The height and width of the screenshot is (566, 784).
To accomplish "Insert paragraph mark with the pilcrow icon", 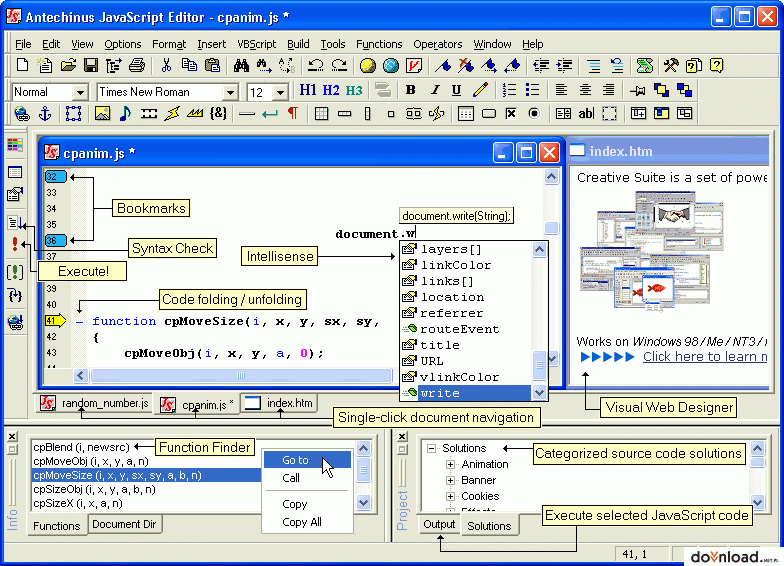I will click(293, 114).
